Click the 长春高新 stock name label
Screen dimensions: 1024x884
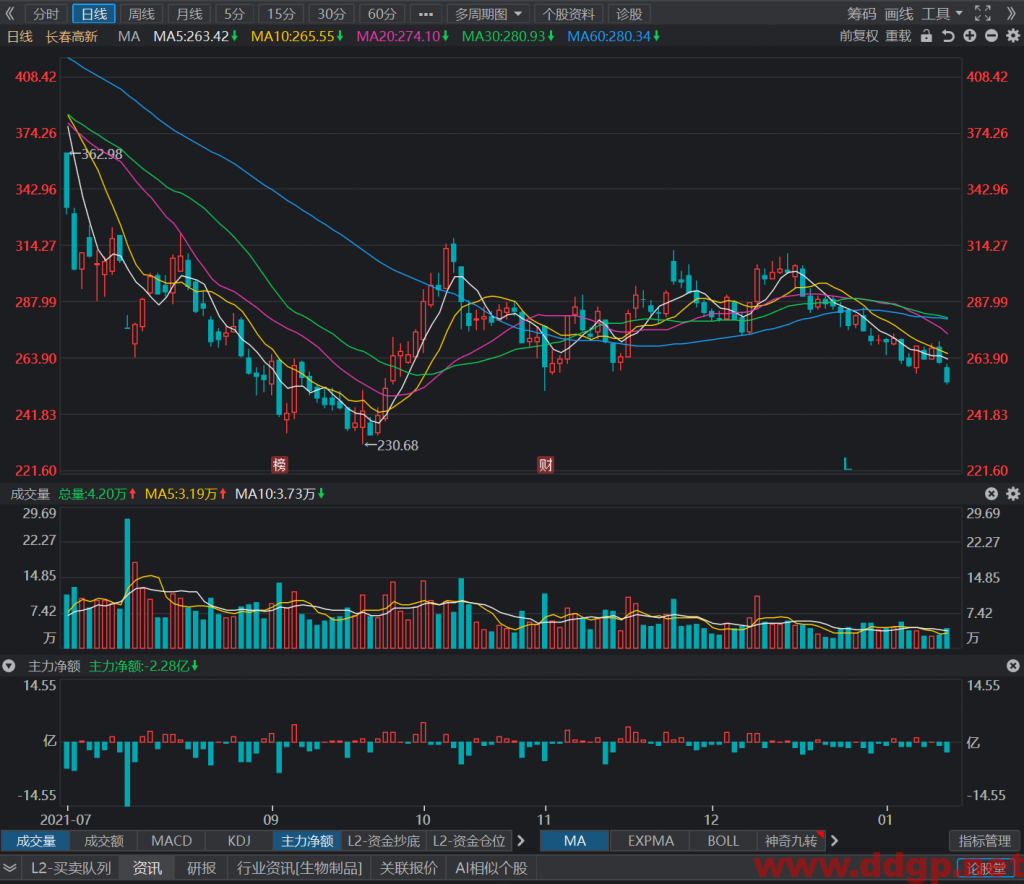(x=71, y=36)
